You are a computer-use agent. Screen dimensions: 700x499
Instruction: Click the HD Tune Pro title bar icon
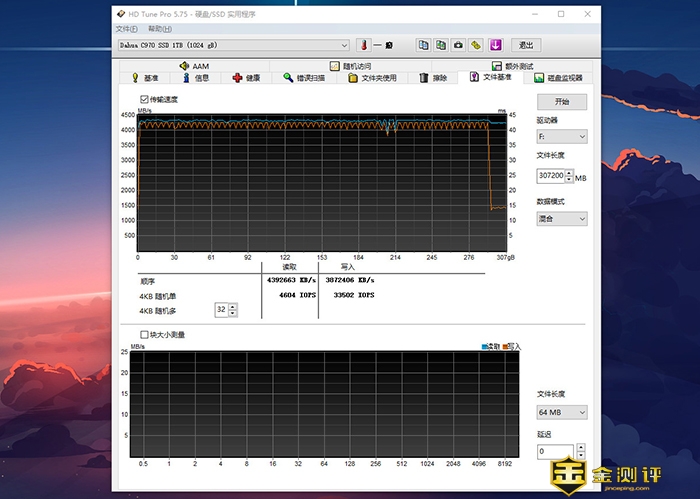click(x=121, y=14)
